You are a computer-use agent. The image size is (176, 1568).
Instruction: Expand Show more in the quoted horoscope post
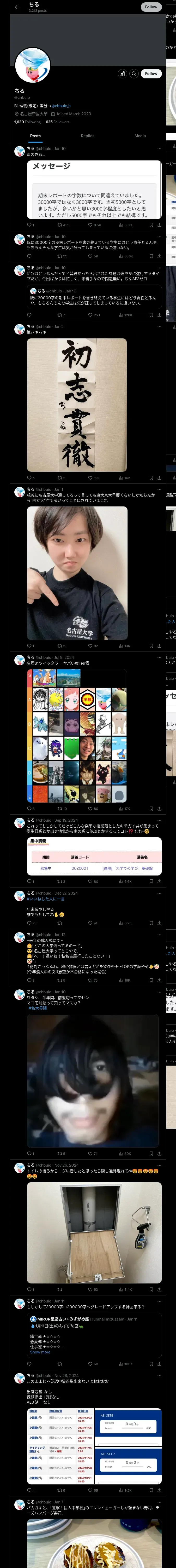pyautogui.click(x=40, y=1352)
